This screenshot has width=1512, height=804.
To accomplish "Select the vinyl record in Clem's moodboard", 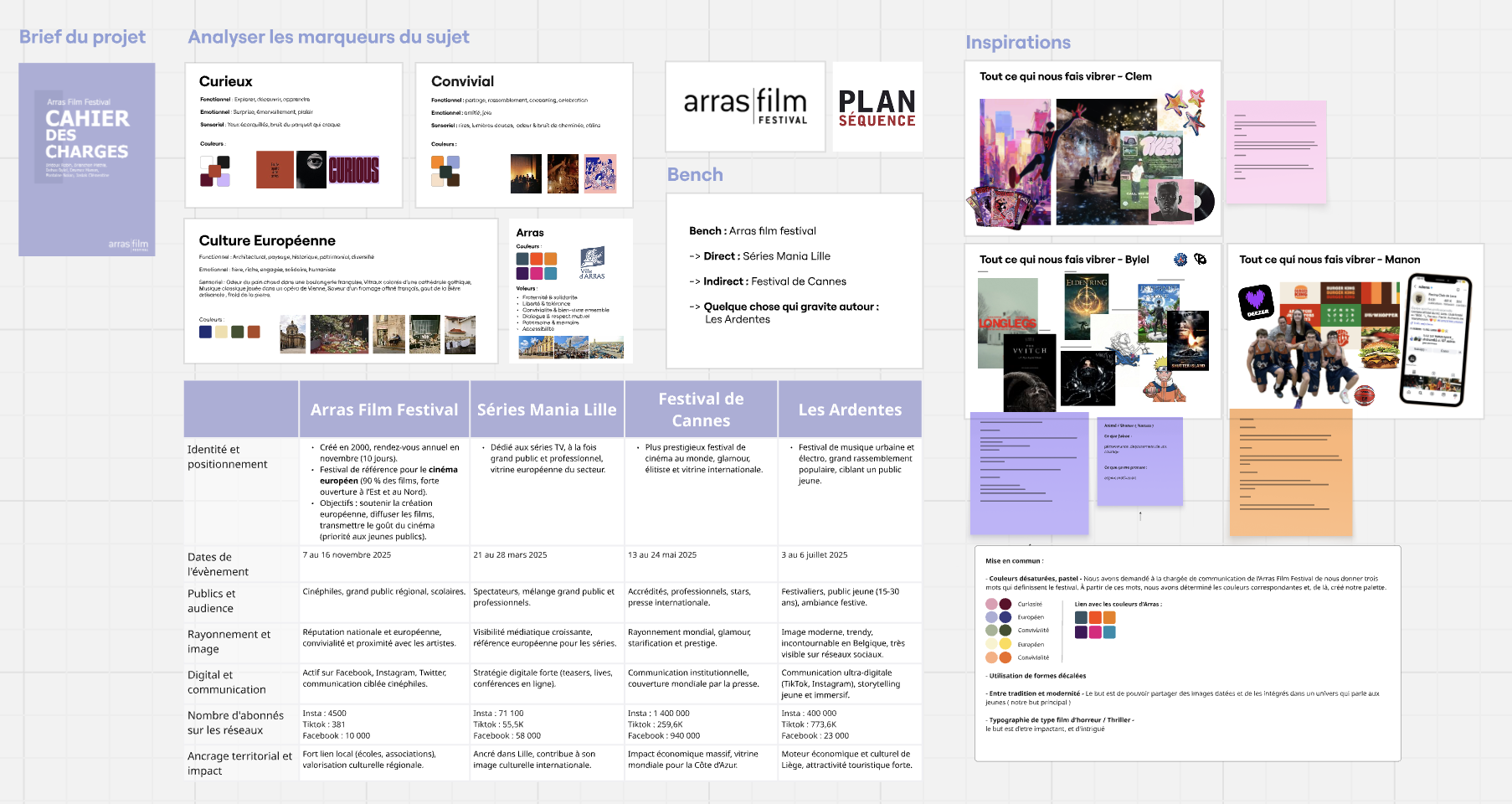I will coord(1203,201).
